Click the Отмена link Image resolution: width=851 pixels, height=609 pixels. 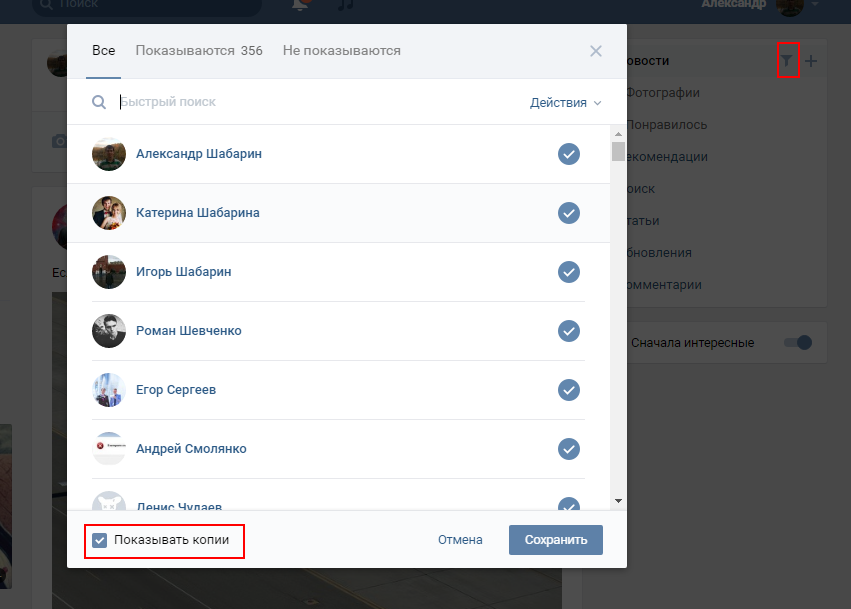tap(460, 540)
